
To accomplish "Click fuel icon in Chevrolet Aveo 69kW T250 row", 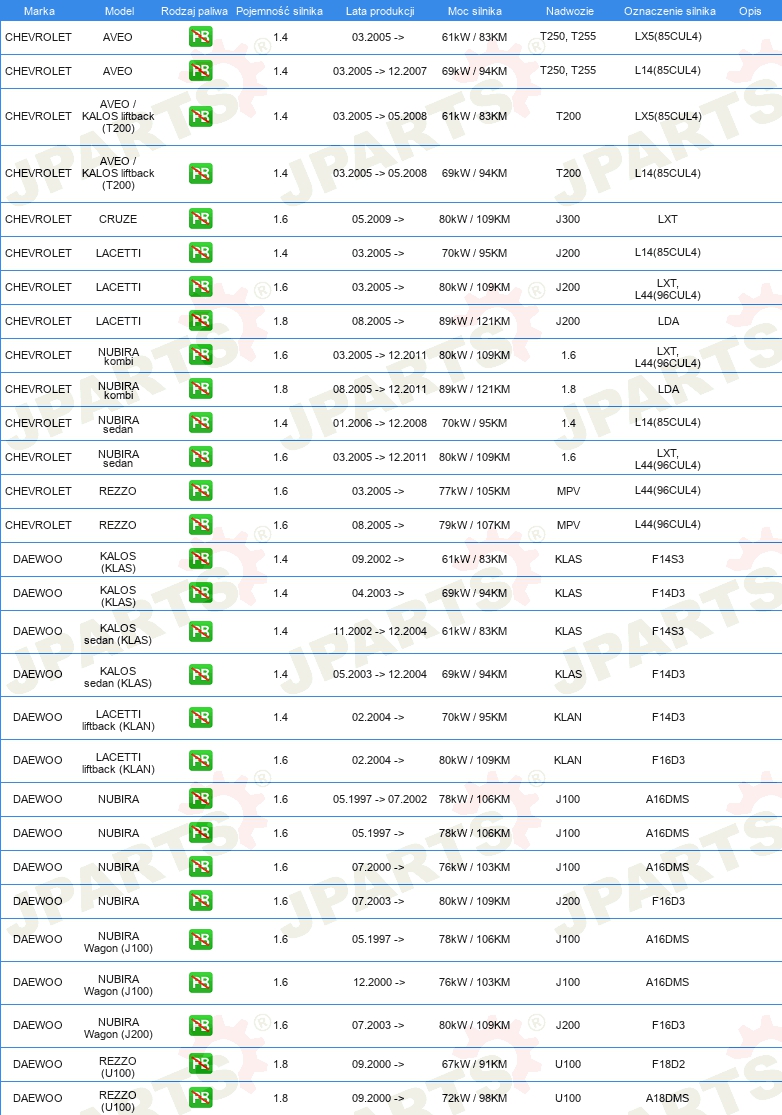I will tap(200, 71).
